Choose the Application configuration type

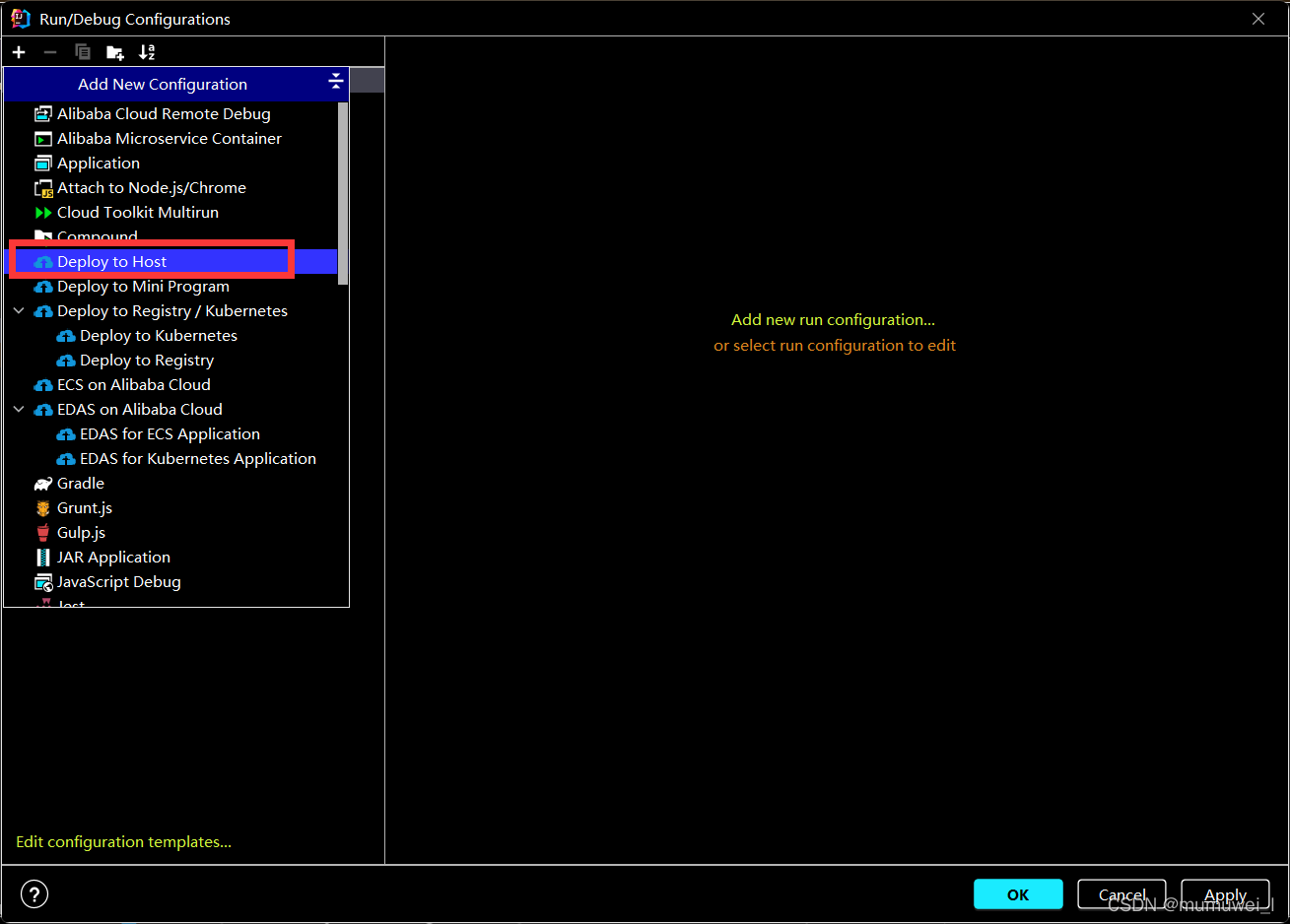(99, 164)
